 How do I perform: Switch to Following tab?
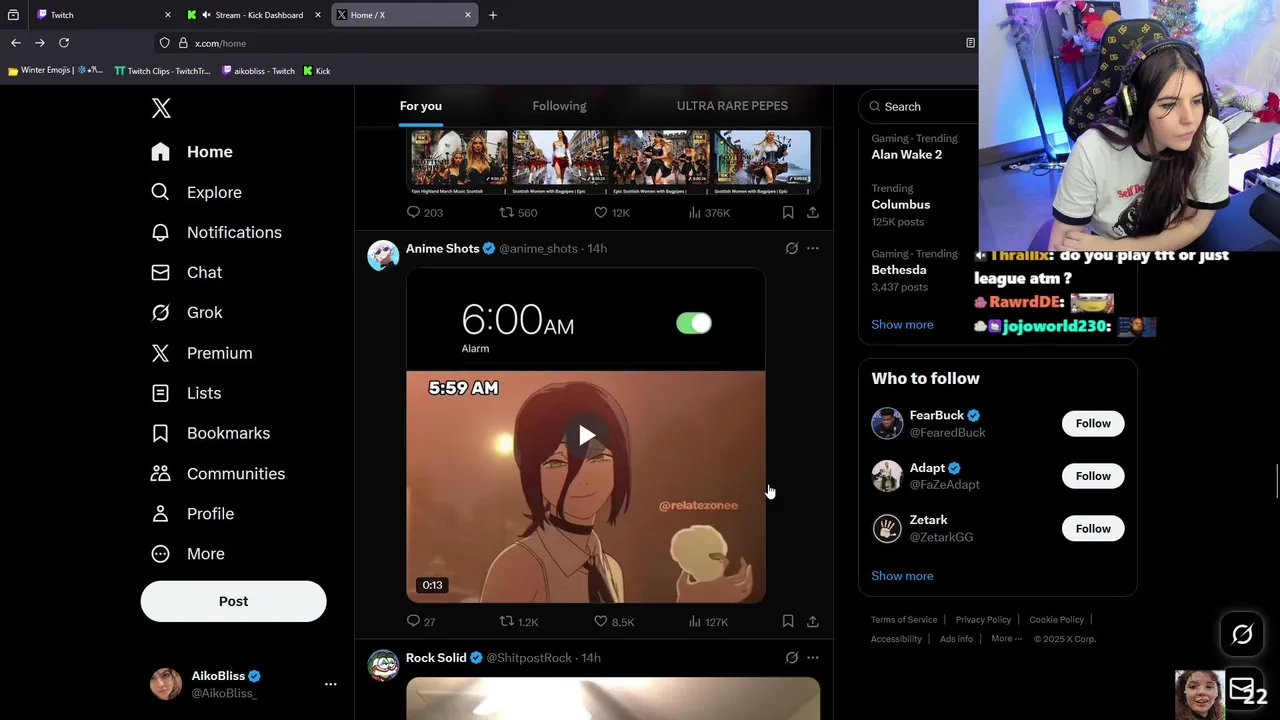[559, 106]
